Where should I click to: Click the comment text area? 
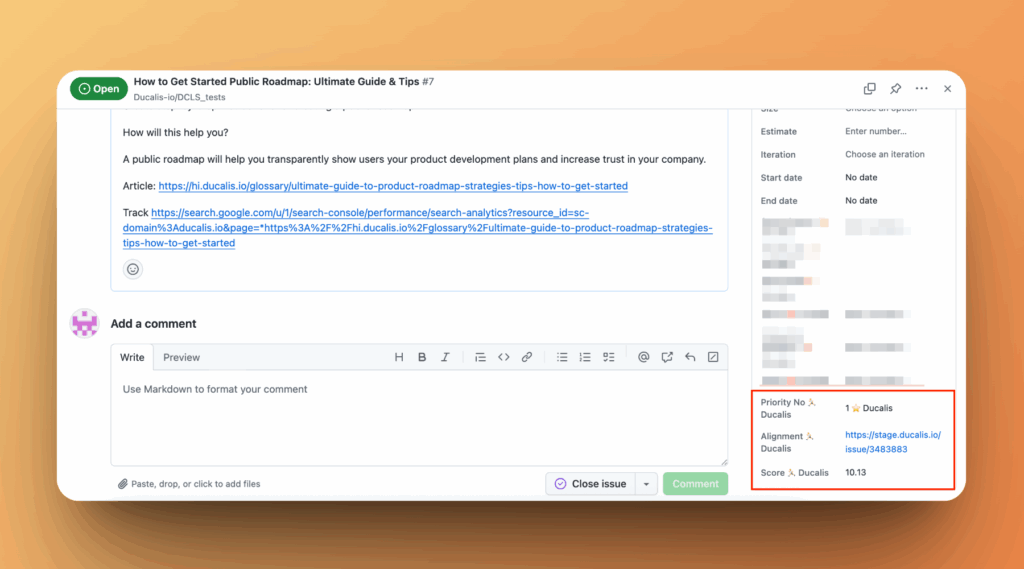[x=419, y=418]
